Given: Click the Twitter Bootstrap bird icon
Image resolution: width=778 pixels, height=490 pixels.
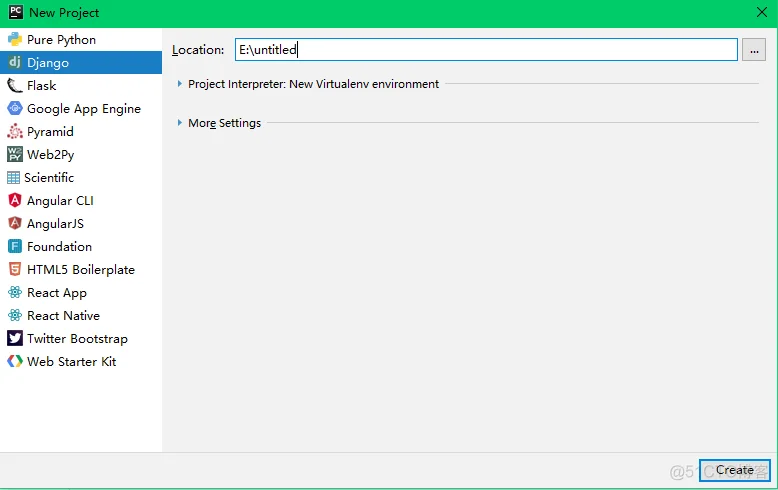Looking at the screenshot, I should coord(15,338).
